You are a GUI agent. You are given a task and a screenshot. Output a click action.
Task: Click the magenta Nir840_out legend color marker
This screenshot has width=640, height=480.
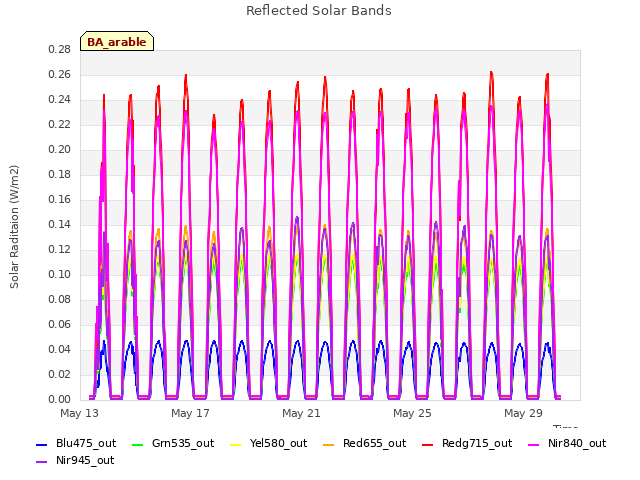(x=533, y=444)
